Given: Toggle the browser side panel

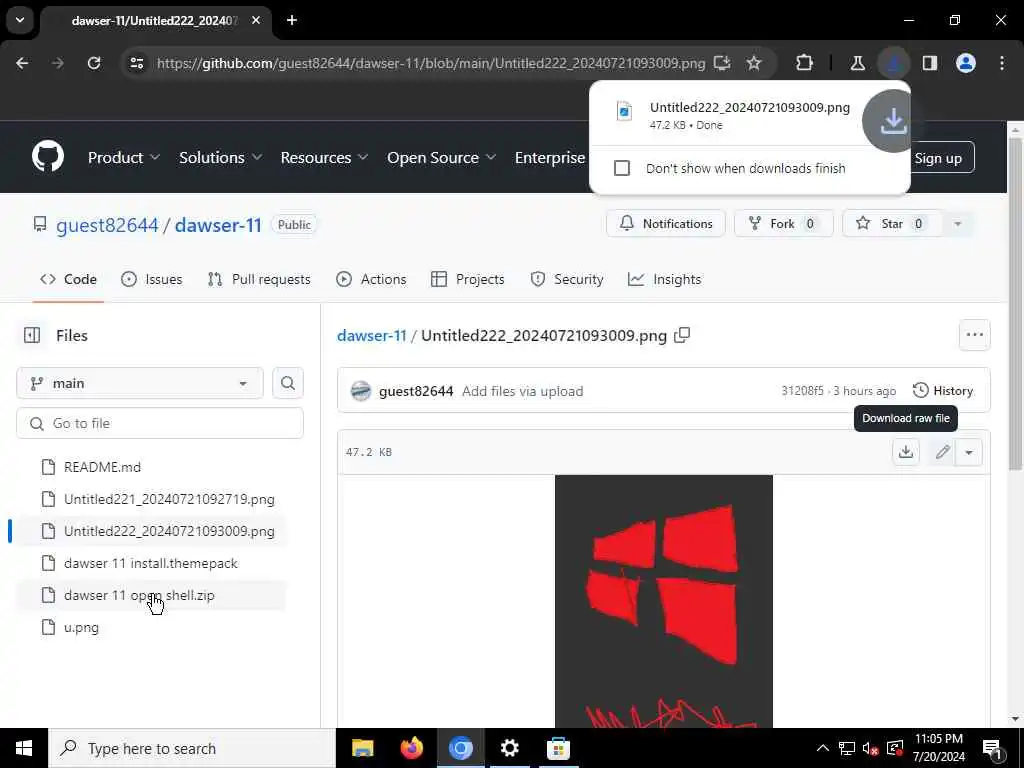Looking at the screenshot, I should 929,63.
